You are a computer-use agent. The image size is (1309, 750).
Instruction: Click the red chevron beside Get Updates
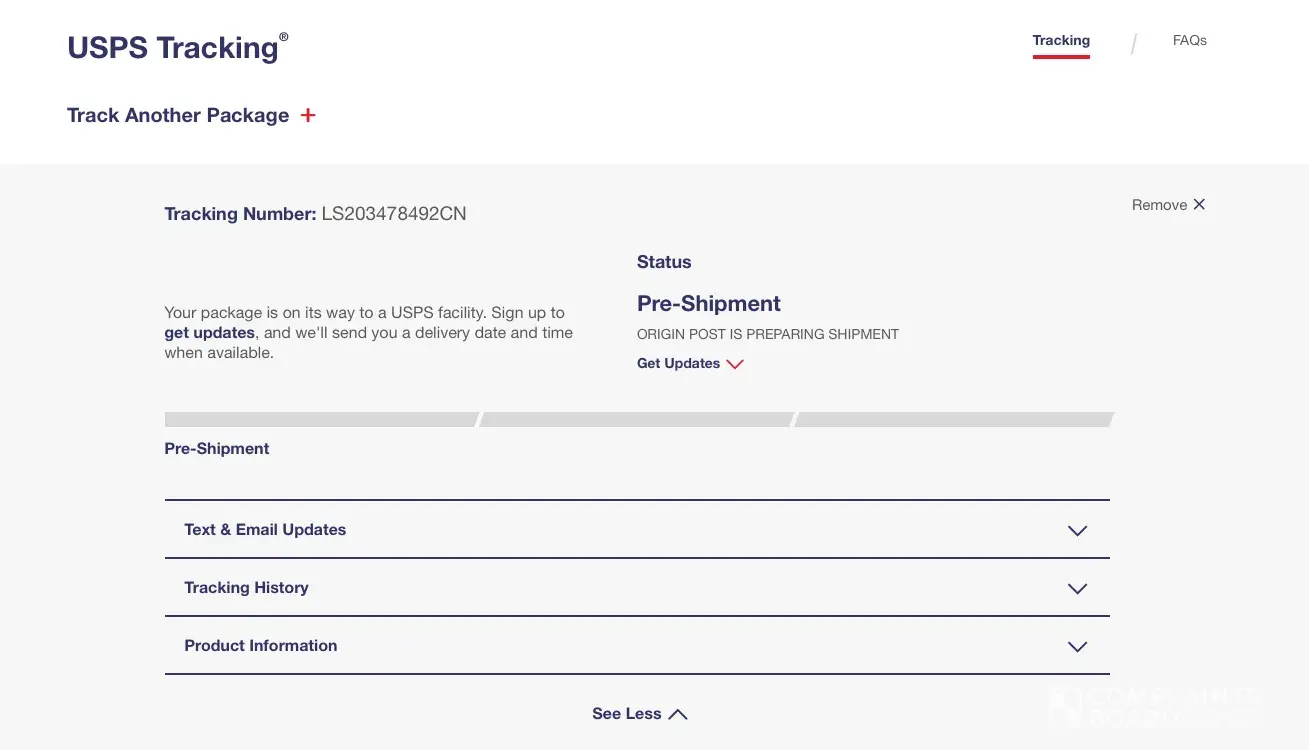coord(735,364)
